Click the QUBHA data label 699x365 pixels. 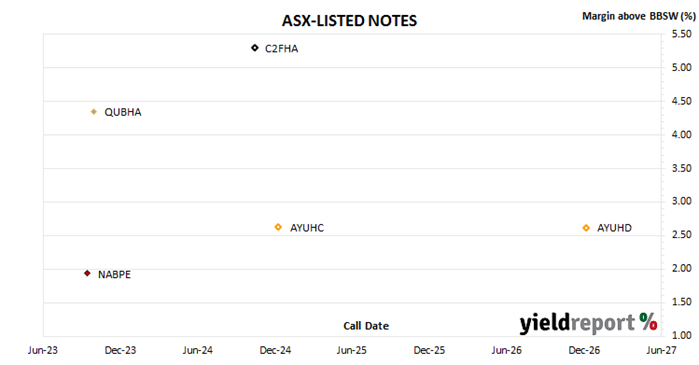tap(123, 112)
